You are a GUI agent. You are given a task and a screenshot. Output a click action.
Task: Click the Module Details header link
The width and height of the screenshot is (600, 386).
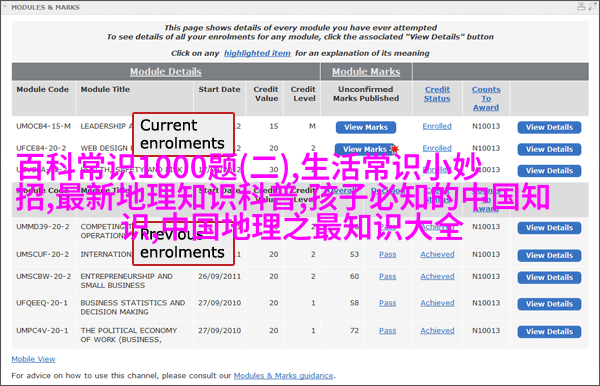166,72
